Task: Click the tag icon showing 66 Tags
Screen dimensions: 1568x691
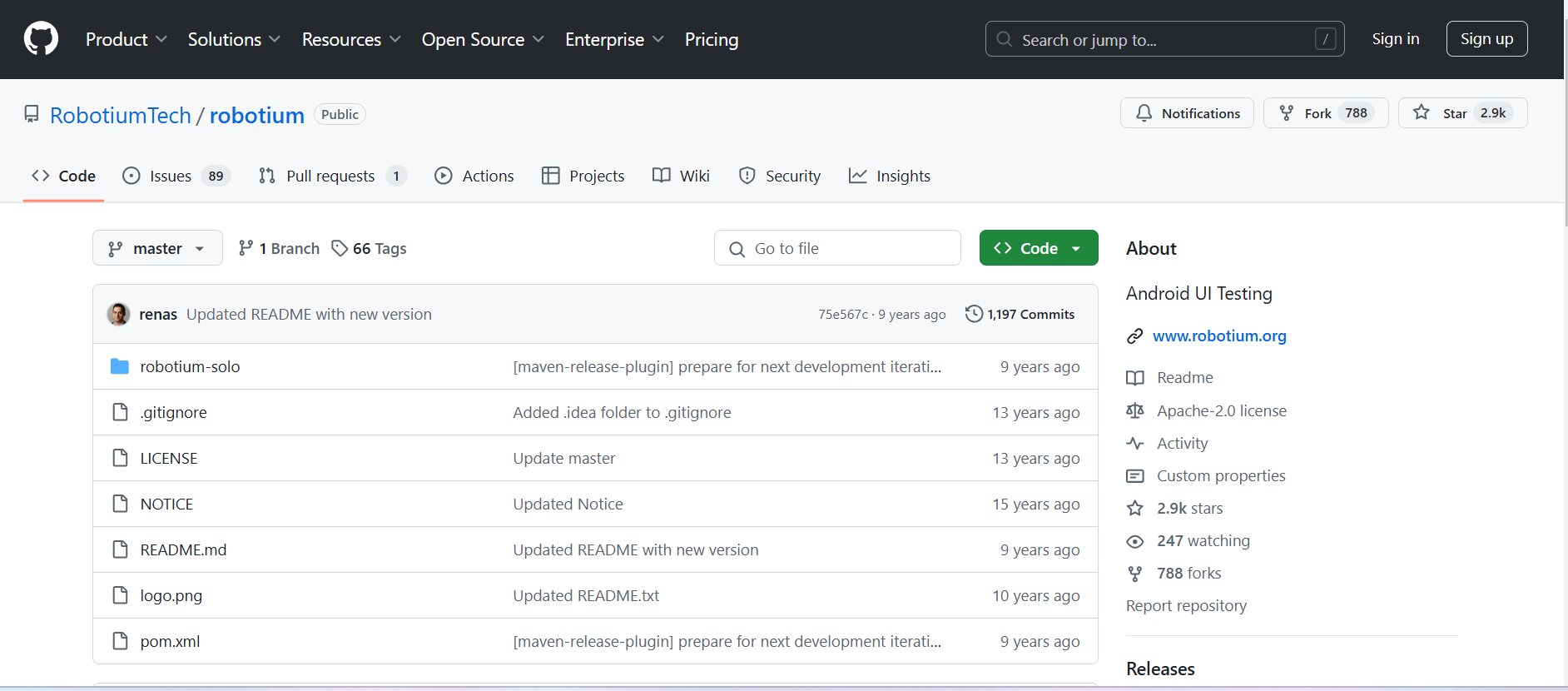Action: point(340,248)
